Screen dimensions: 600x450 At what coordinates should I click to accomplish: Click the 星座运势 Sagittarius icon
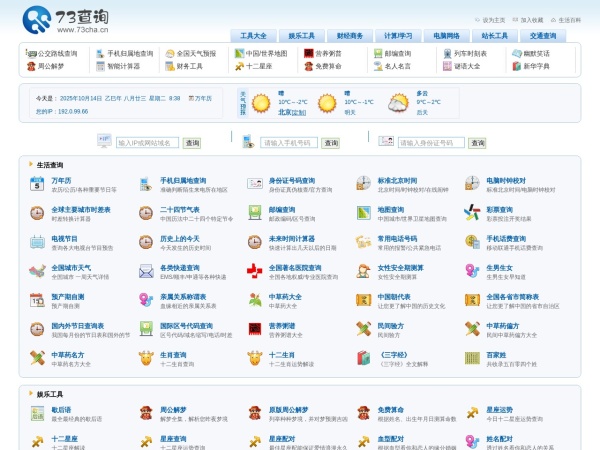tap(472, 413)
